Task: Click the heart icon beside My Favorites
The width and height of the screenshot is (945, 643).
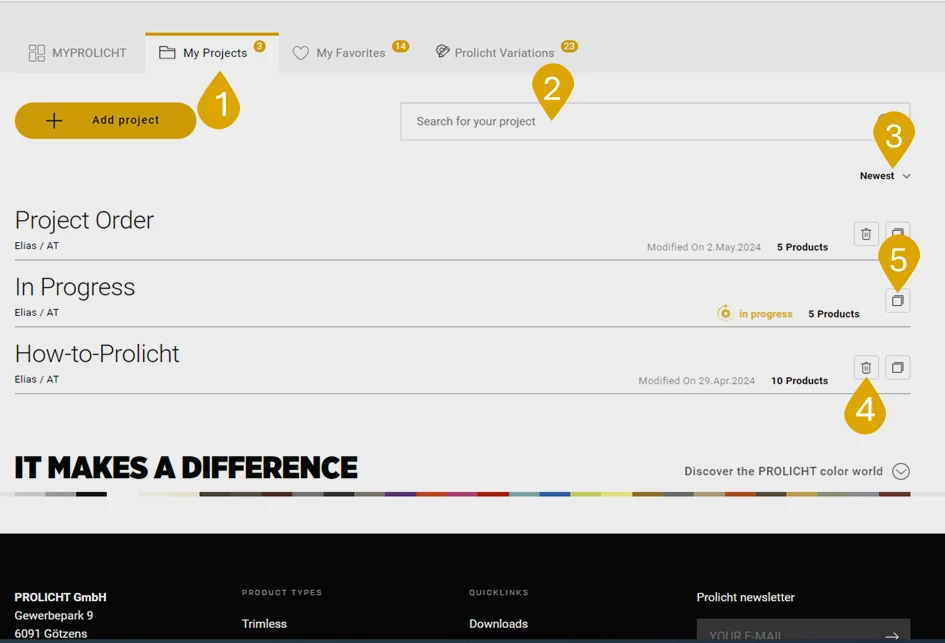Action: pos(301,53)
